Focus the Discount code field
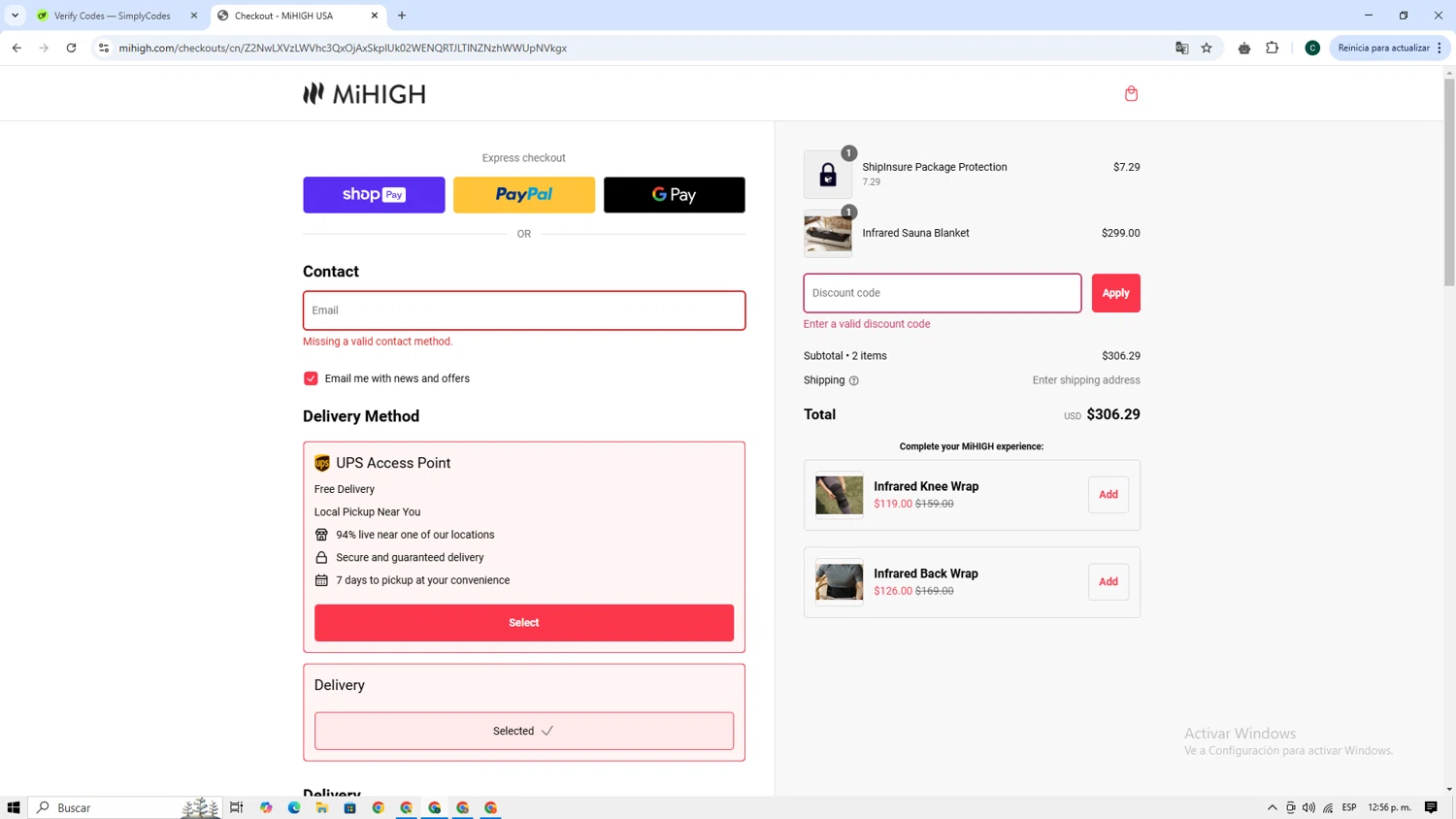The height and width of the screenshot is (819, 1456). 943,293
